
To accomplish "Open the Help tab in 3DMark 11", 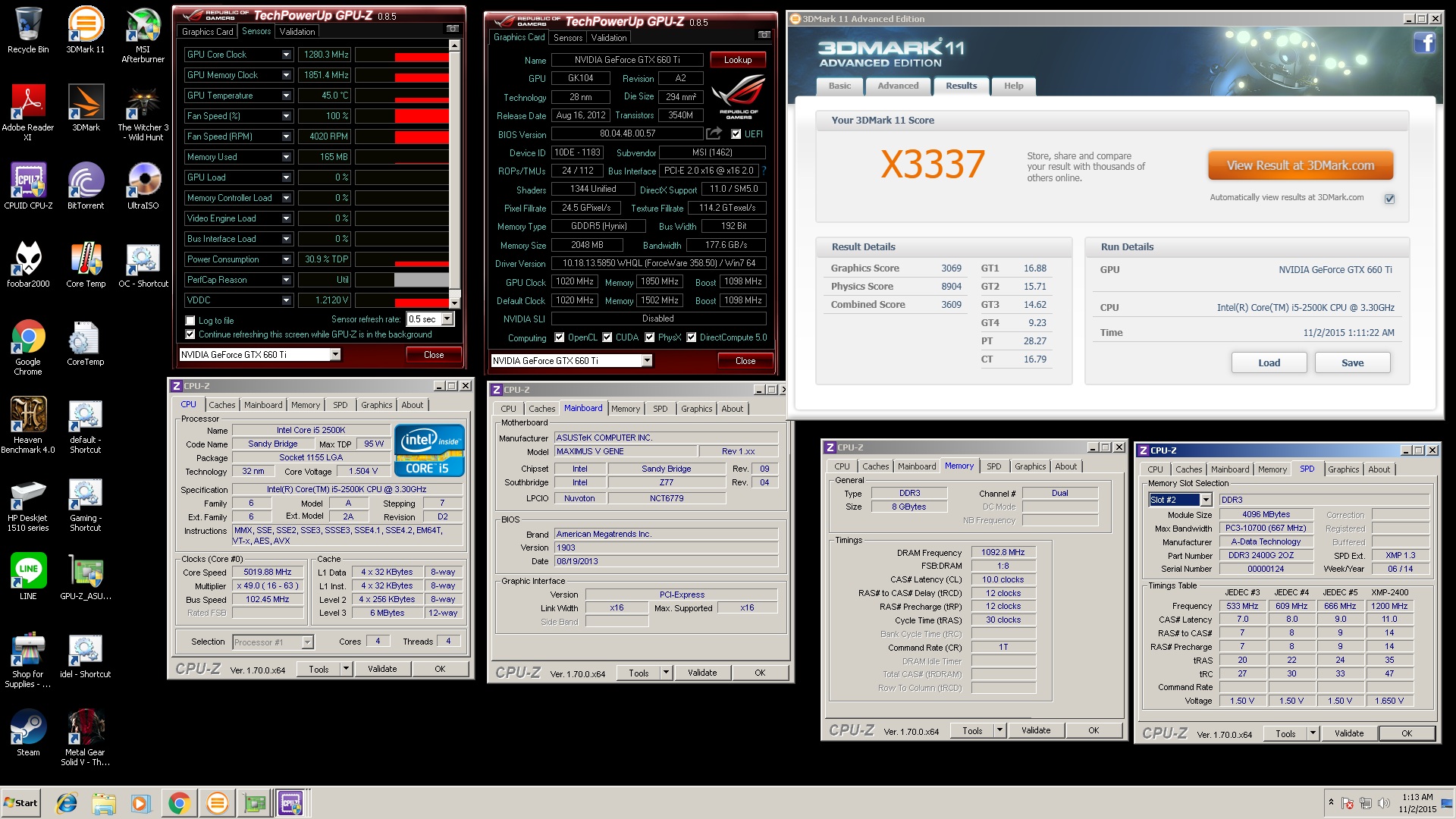I will (1013, 86).
